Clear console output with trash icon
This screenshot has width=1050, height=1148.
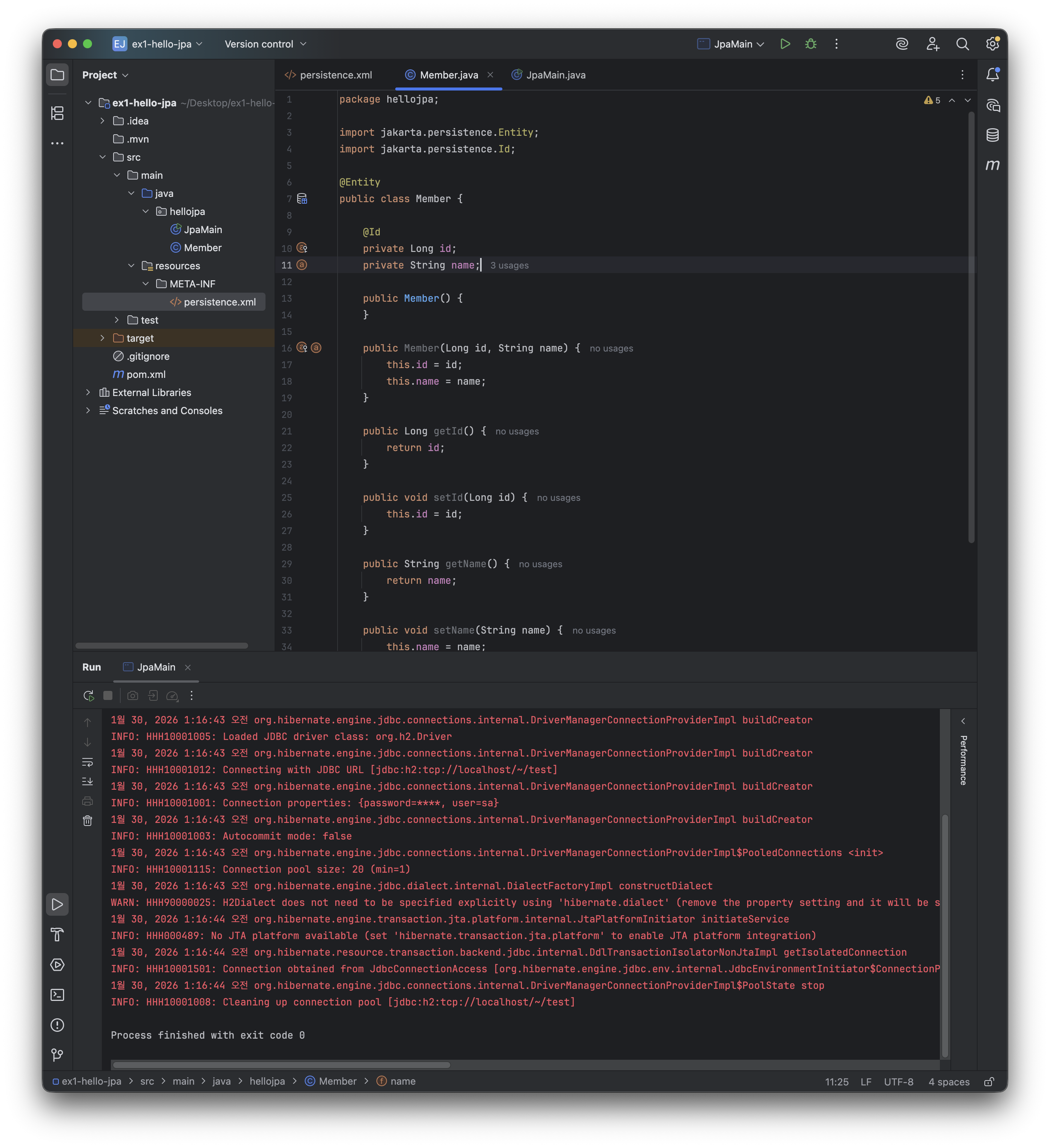(x=87, y=821)
